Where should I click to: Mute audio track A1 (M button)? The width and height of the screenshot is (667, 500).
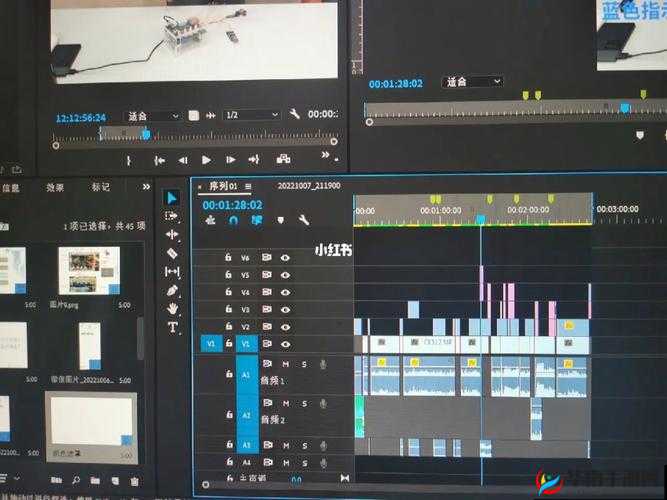(286, 365)
